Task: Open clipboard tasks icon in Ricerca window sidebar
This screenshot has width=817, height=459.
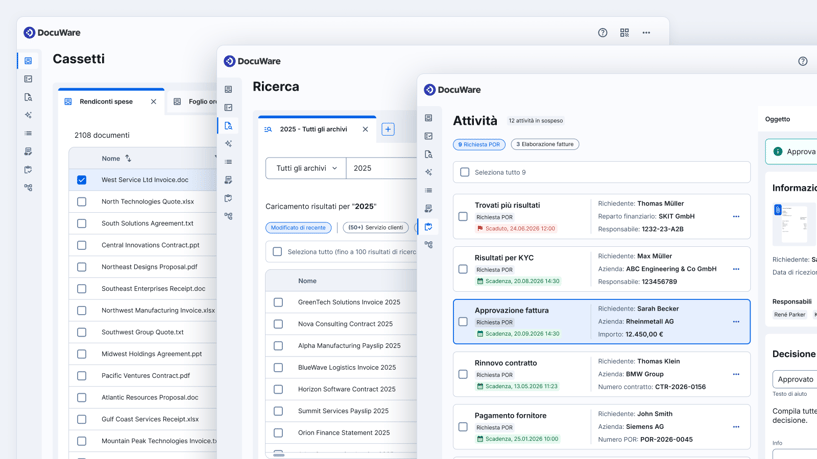Action: (228, 199)
